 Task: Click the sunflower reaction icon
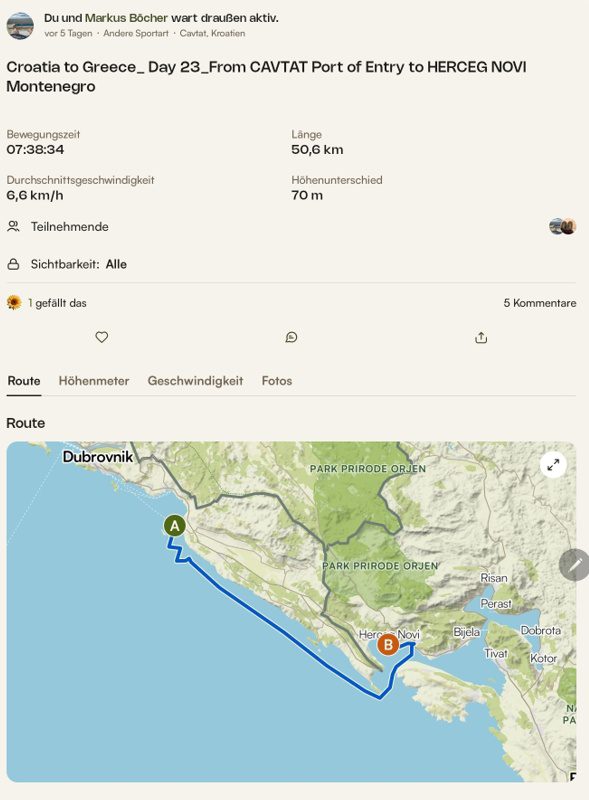click(14, 303)
